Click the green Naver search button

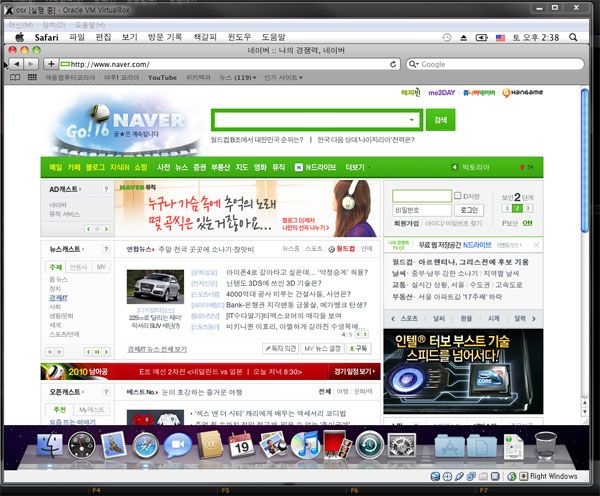click(440, 120)
